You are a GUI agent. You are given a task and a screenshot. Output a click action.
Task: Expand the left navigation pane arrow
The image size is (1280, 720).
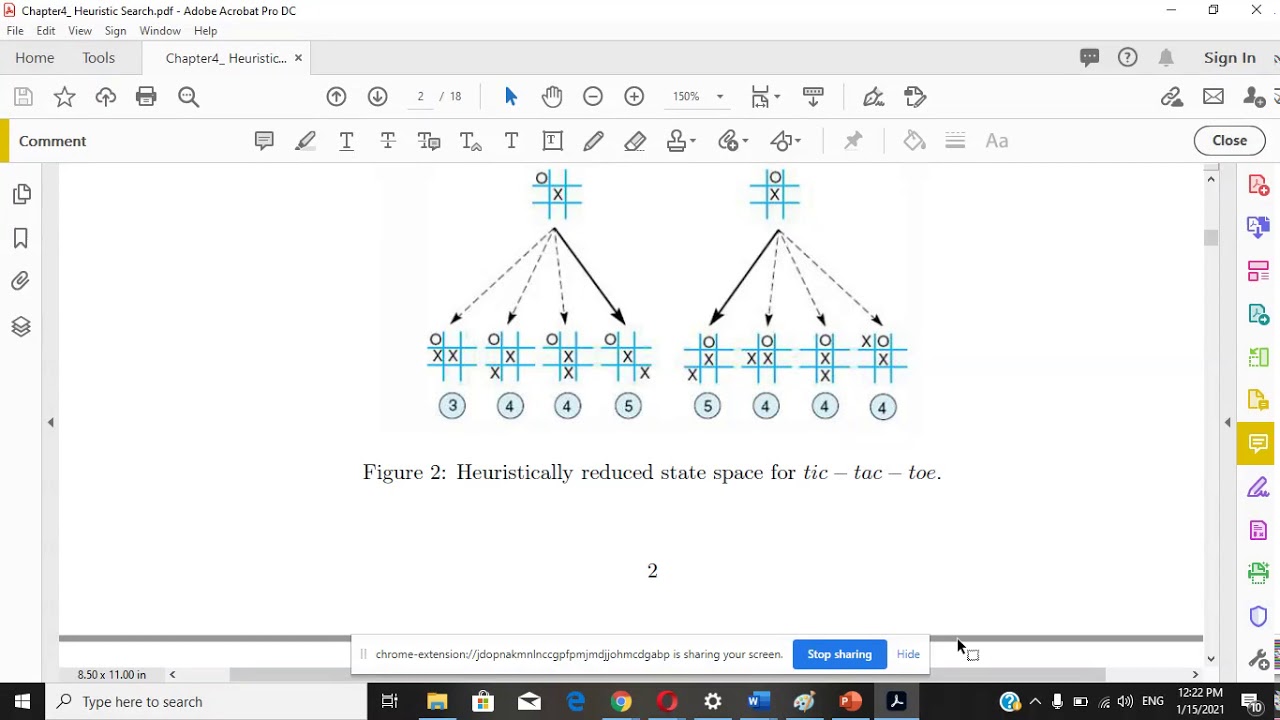pyautogui.click(x=51, y=423)
